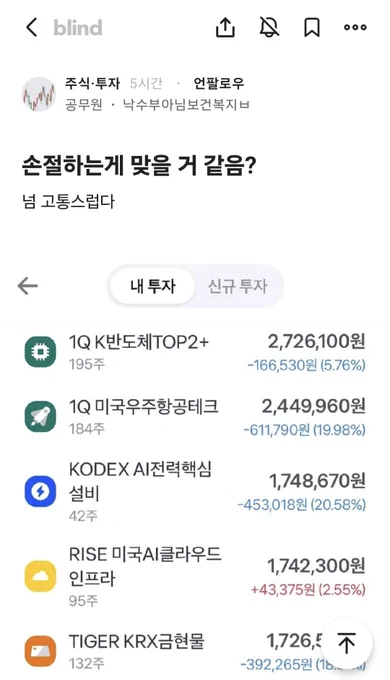
Task: Tap the green chip icon for 1Q K반도체TOP2+
Action: point(40,352)
